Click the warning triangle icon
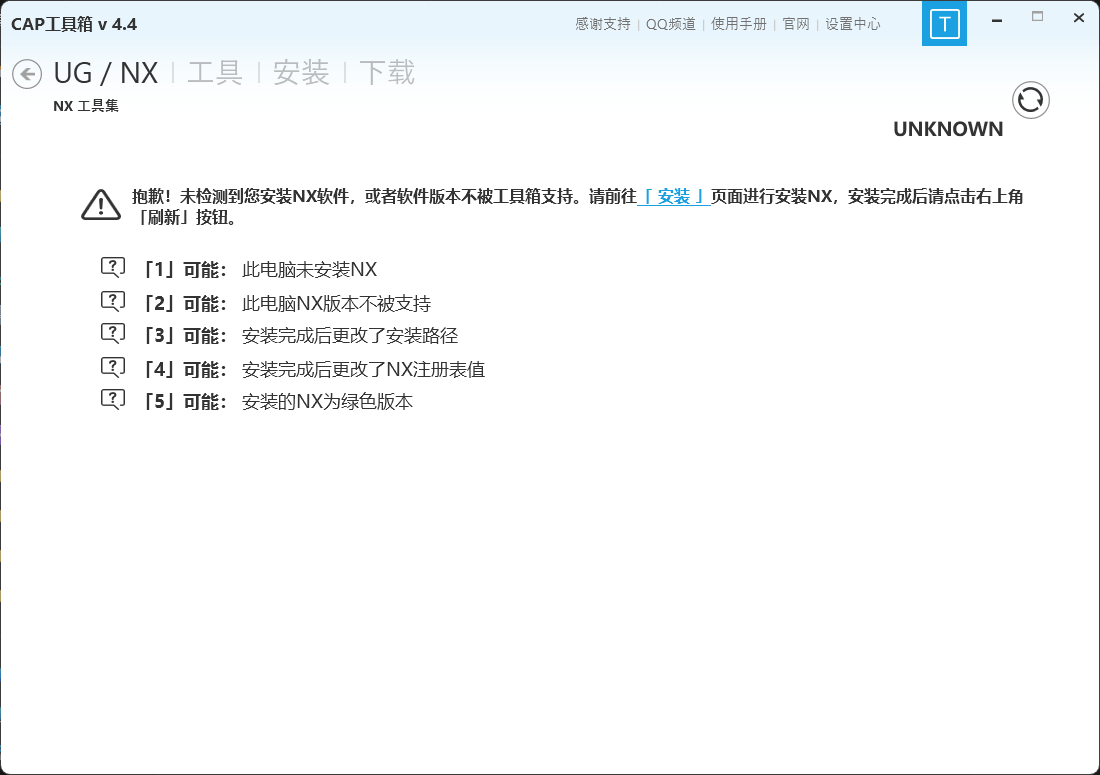 click(99, 204)
